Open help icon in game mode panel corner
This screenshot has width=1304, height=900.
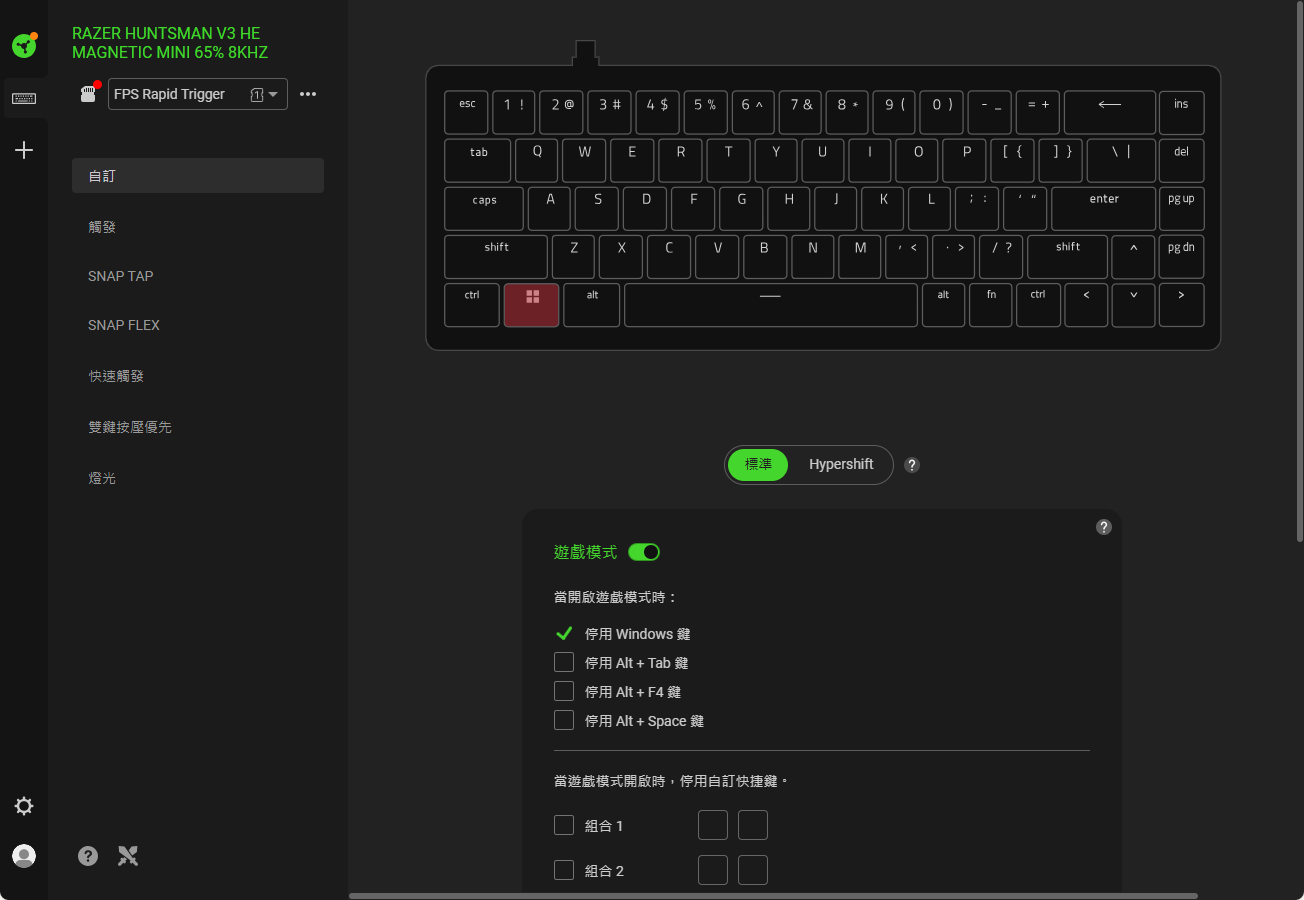(x=1104, y=527)
